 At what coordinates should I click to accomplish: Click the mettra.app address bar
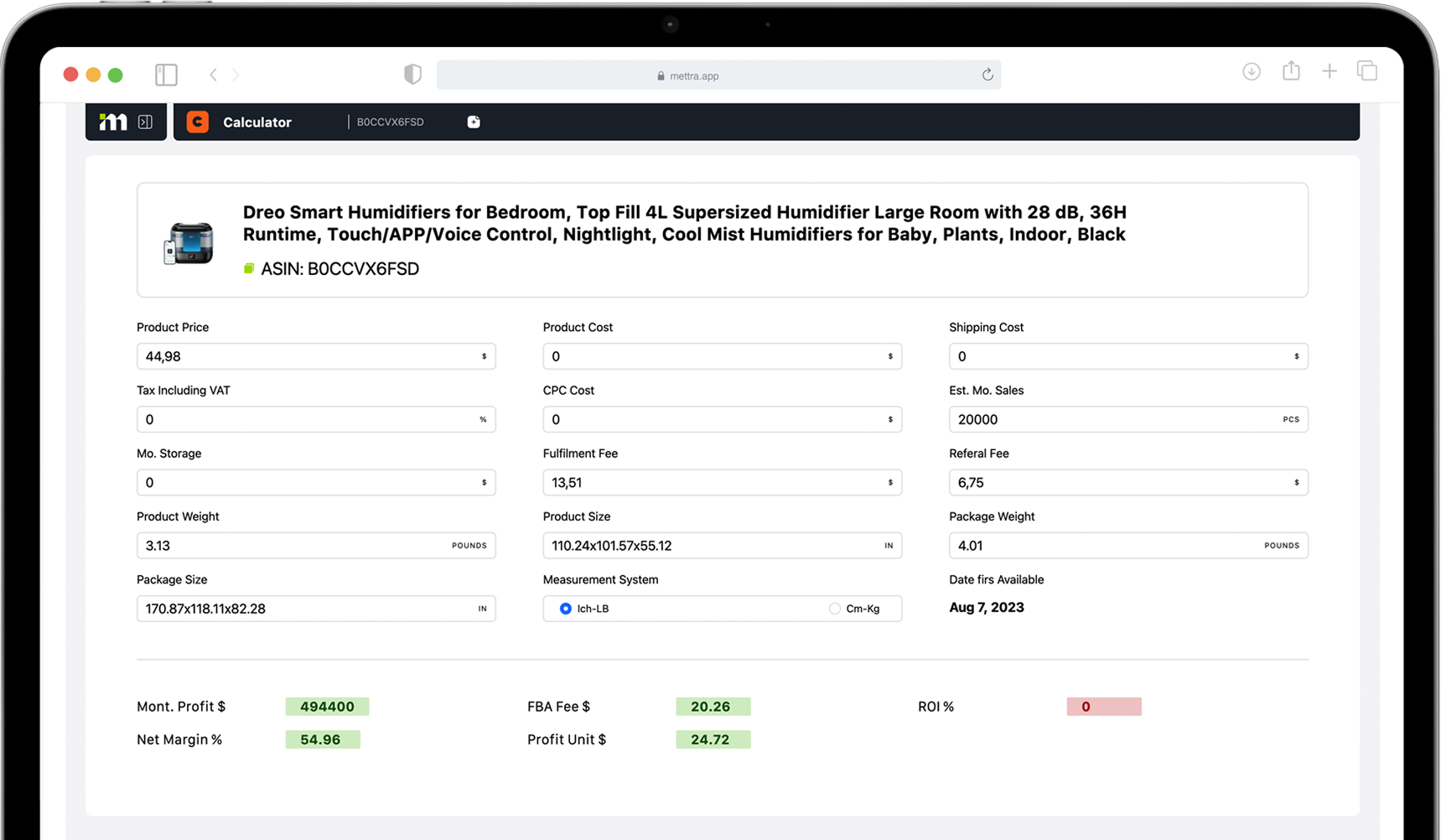694,75
